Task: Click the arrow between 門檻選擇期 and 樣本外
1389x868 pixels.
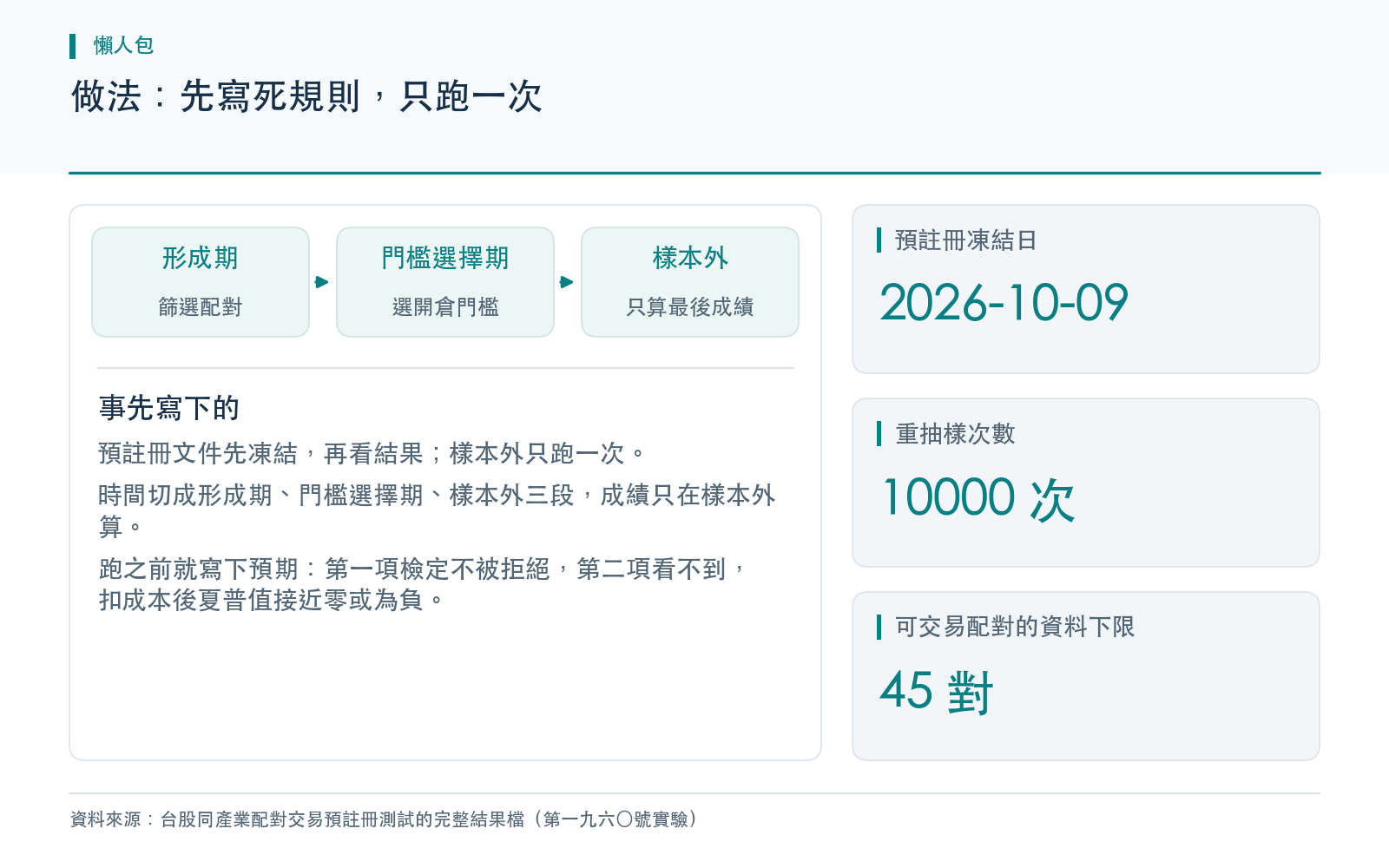Action: [567, 282]
